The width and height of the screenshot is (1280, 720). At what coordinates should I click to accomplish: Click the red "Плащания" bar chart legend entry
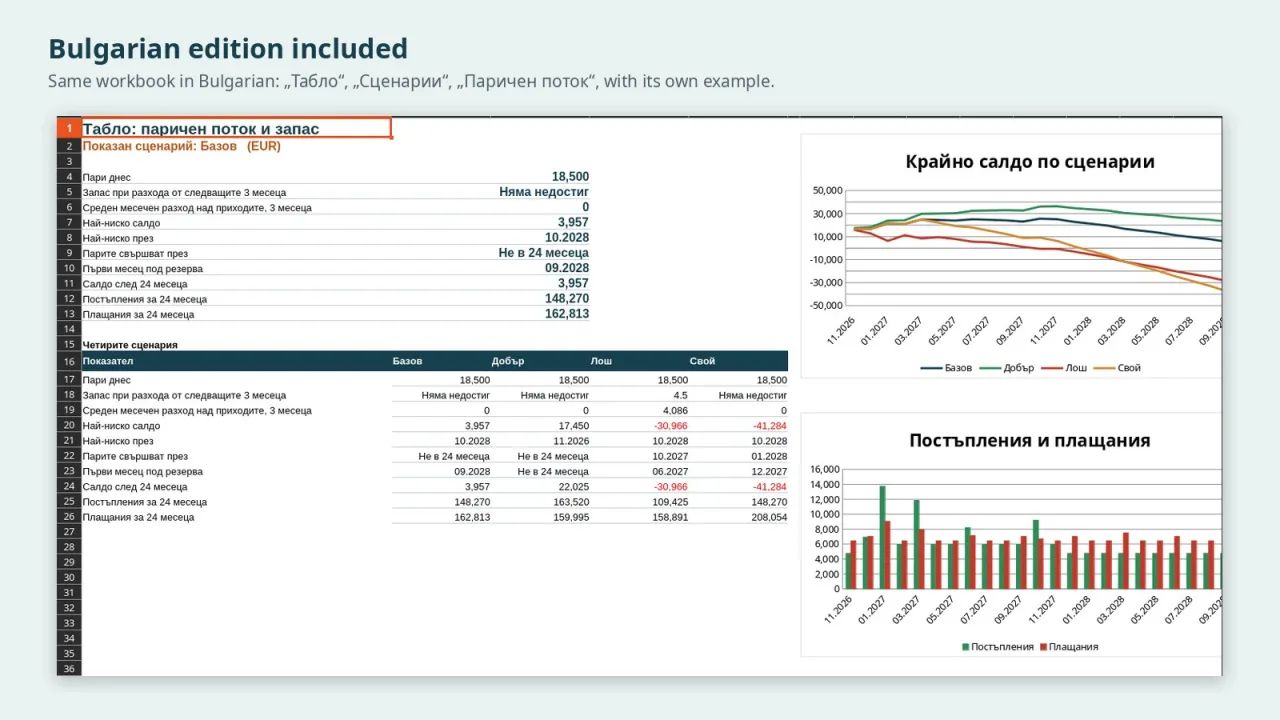pyautogui.click(x=1070, y=647)
